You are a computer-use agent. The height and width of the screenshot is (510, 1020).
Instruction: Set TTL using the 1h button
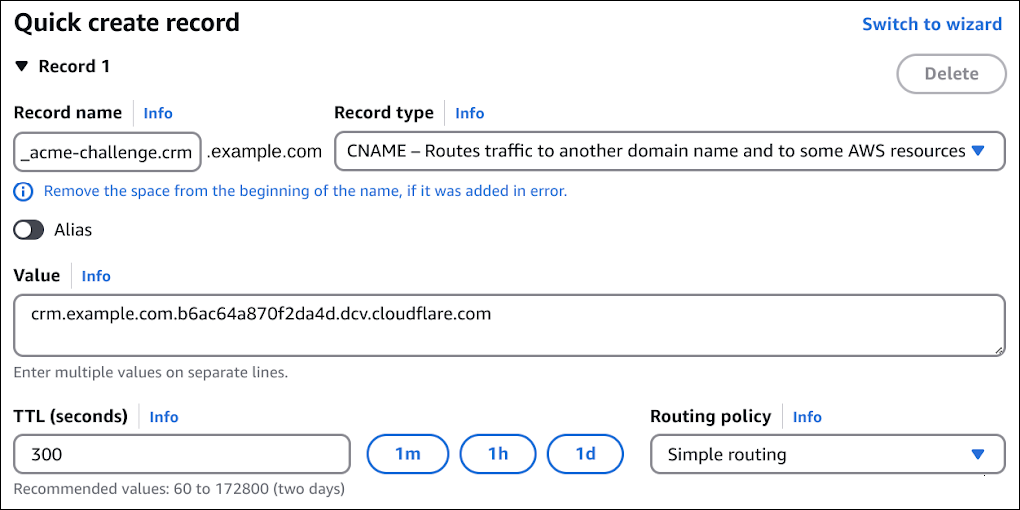tap(498, 454)
